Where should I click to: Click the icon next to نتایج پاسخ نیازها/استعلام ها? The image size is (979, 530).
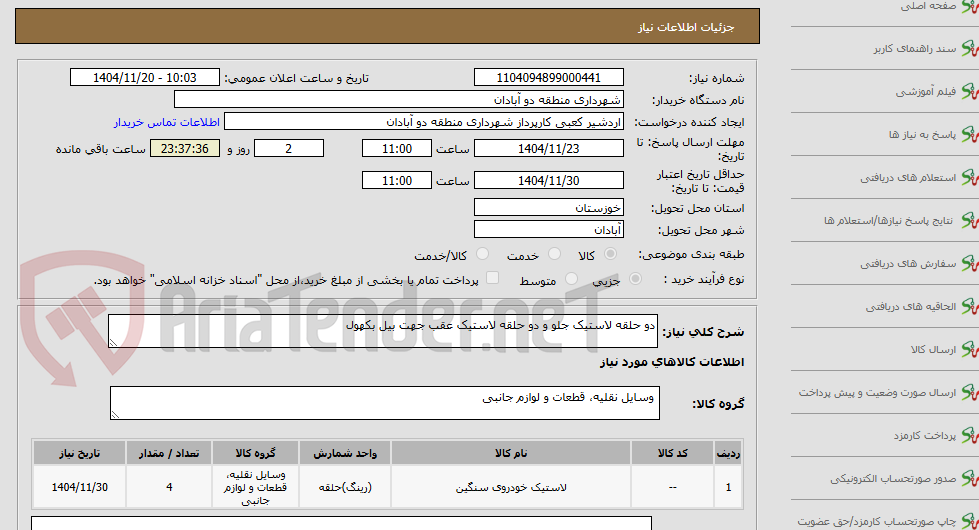tap(970, 221)
